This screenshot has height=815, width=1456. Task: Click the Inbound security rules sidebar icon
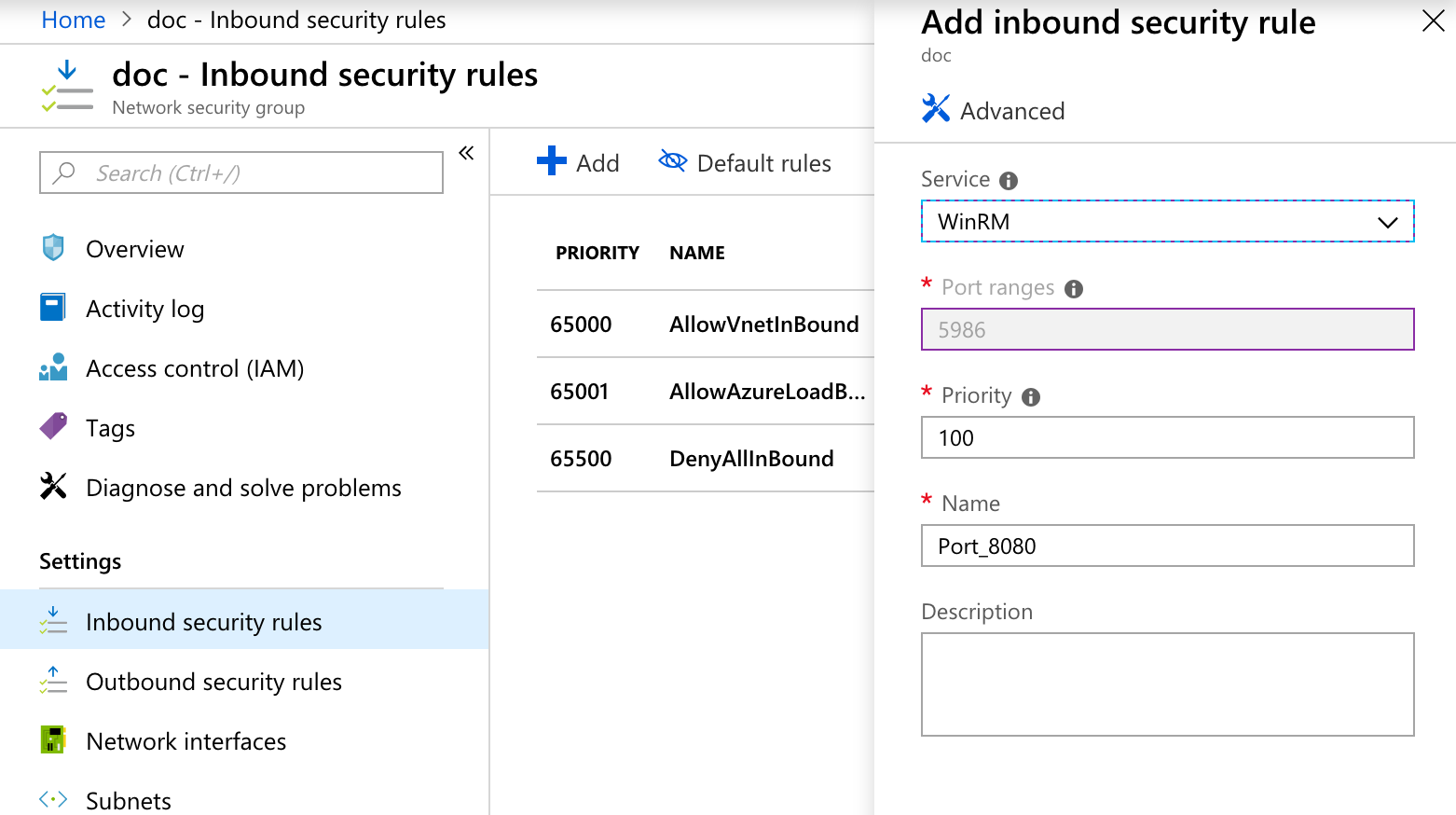coord(53,620)
